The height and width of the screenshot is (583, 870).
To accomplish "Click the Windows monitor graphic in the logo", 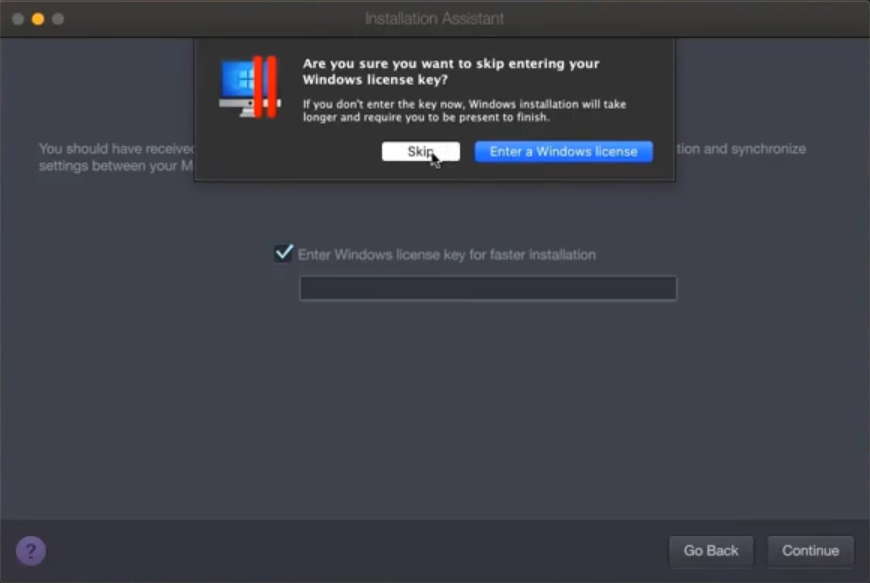I will (x=237, y=87).
